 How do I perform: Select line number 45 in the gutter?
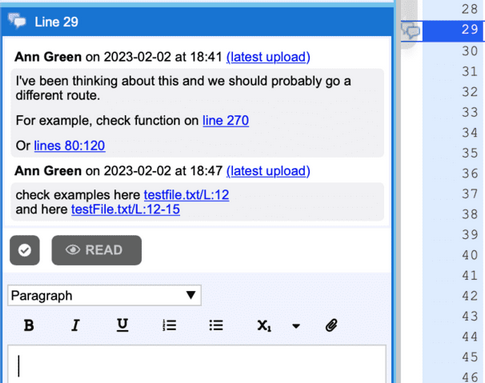(x=470, y=357)
